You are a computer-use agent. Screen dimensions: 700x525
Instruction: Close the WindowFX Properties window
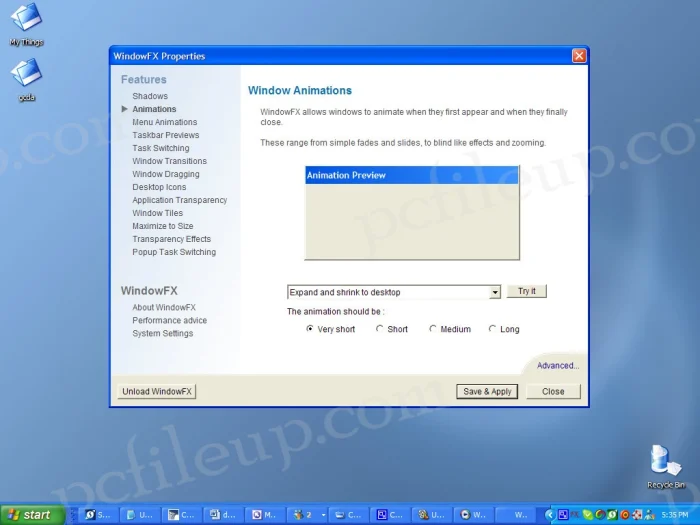point(578,56)
